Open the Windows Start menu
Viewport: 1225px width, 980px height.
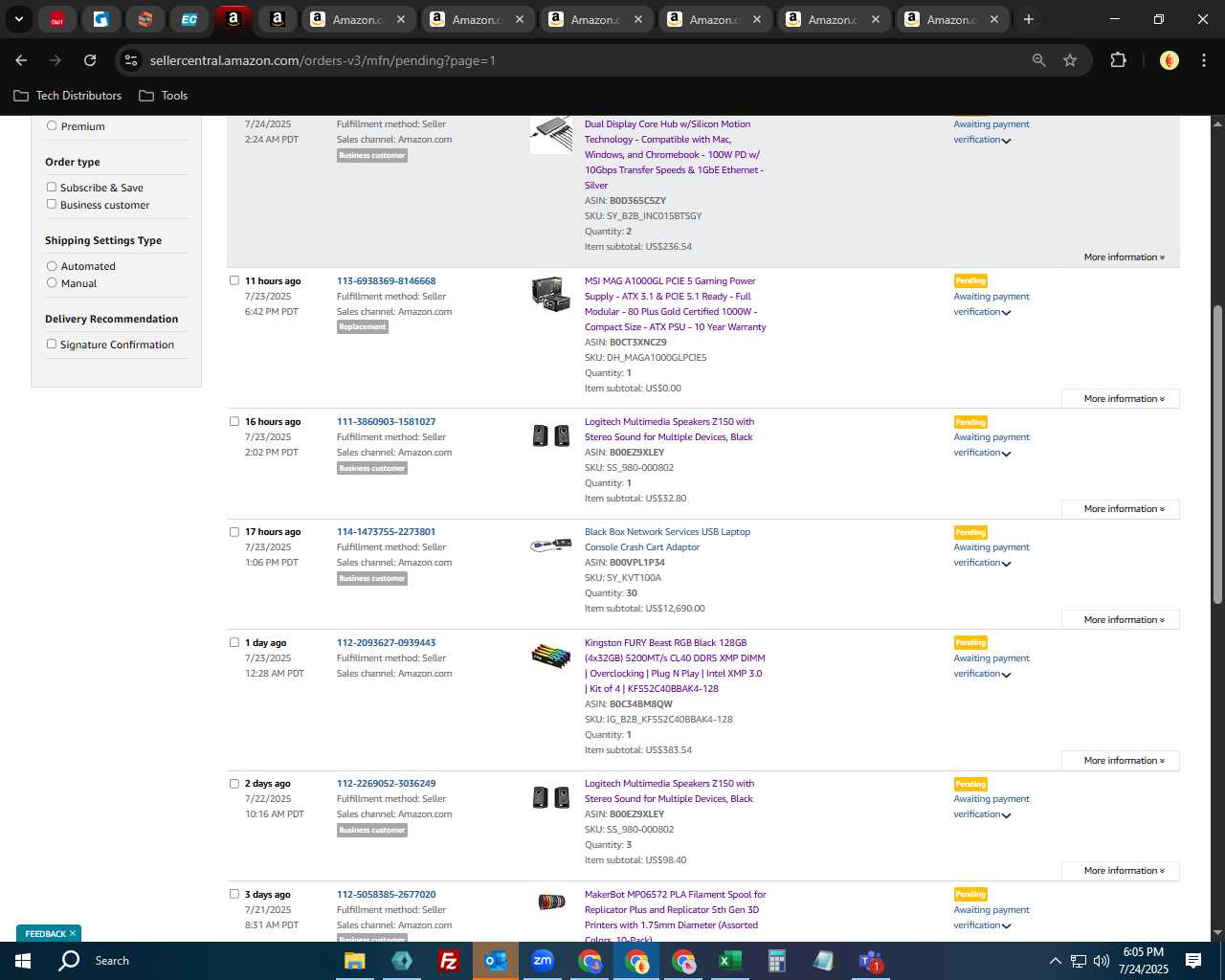(23, 961)
